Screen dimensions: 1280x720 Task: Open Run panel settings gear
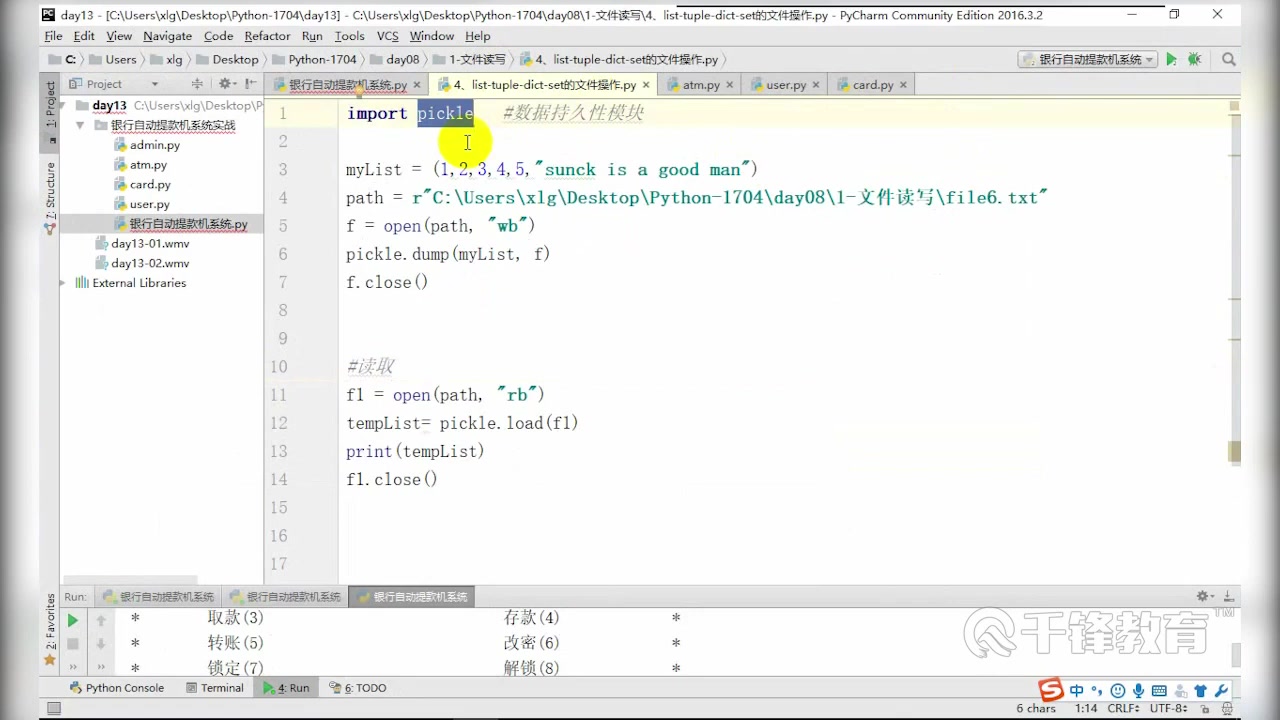tap(1206, 596)
